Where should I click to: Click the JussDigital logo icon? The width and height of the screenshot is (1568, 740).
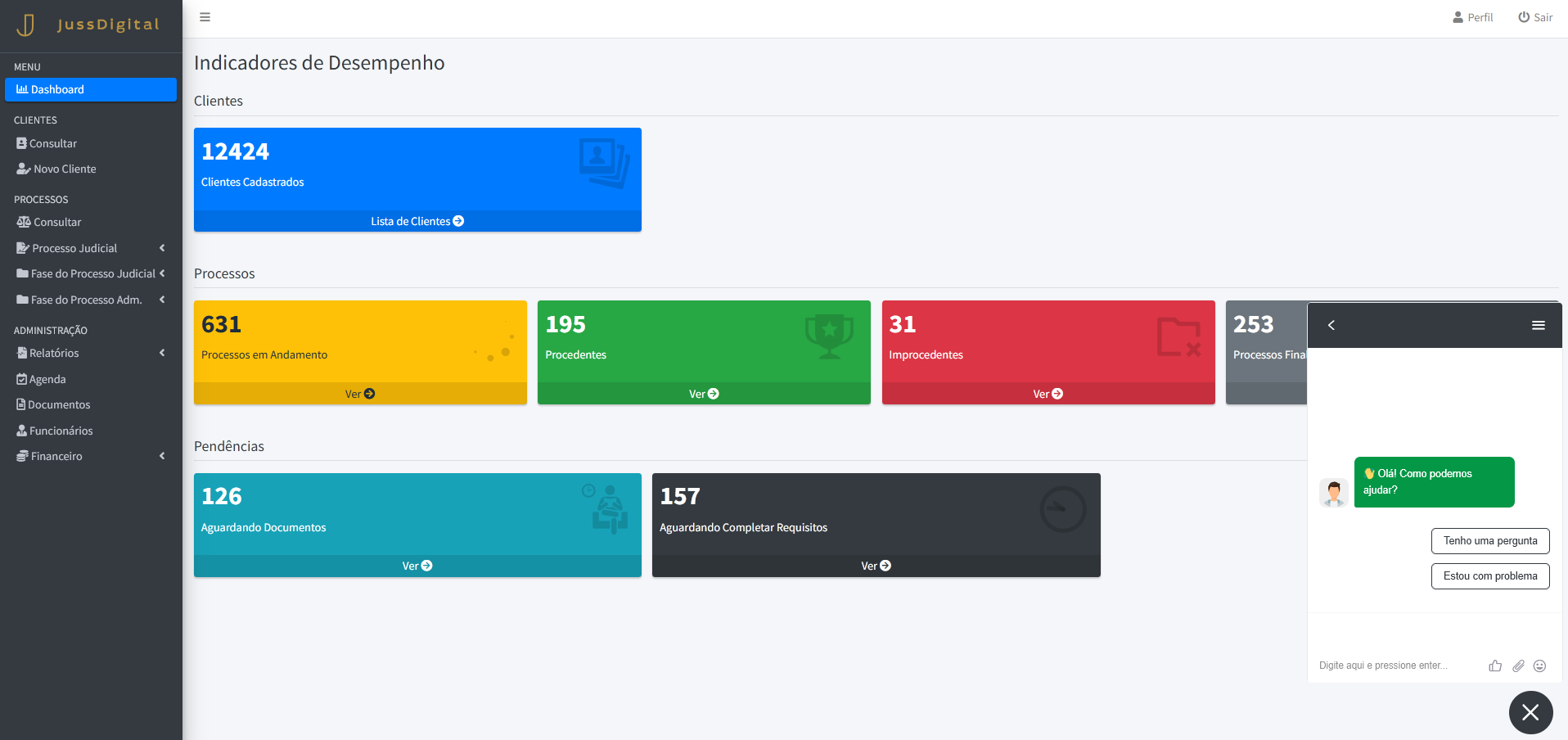pyautogui.click(x=26, y=25)
